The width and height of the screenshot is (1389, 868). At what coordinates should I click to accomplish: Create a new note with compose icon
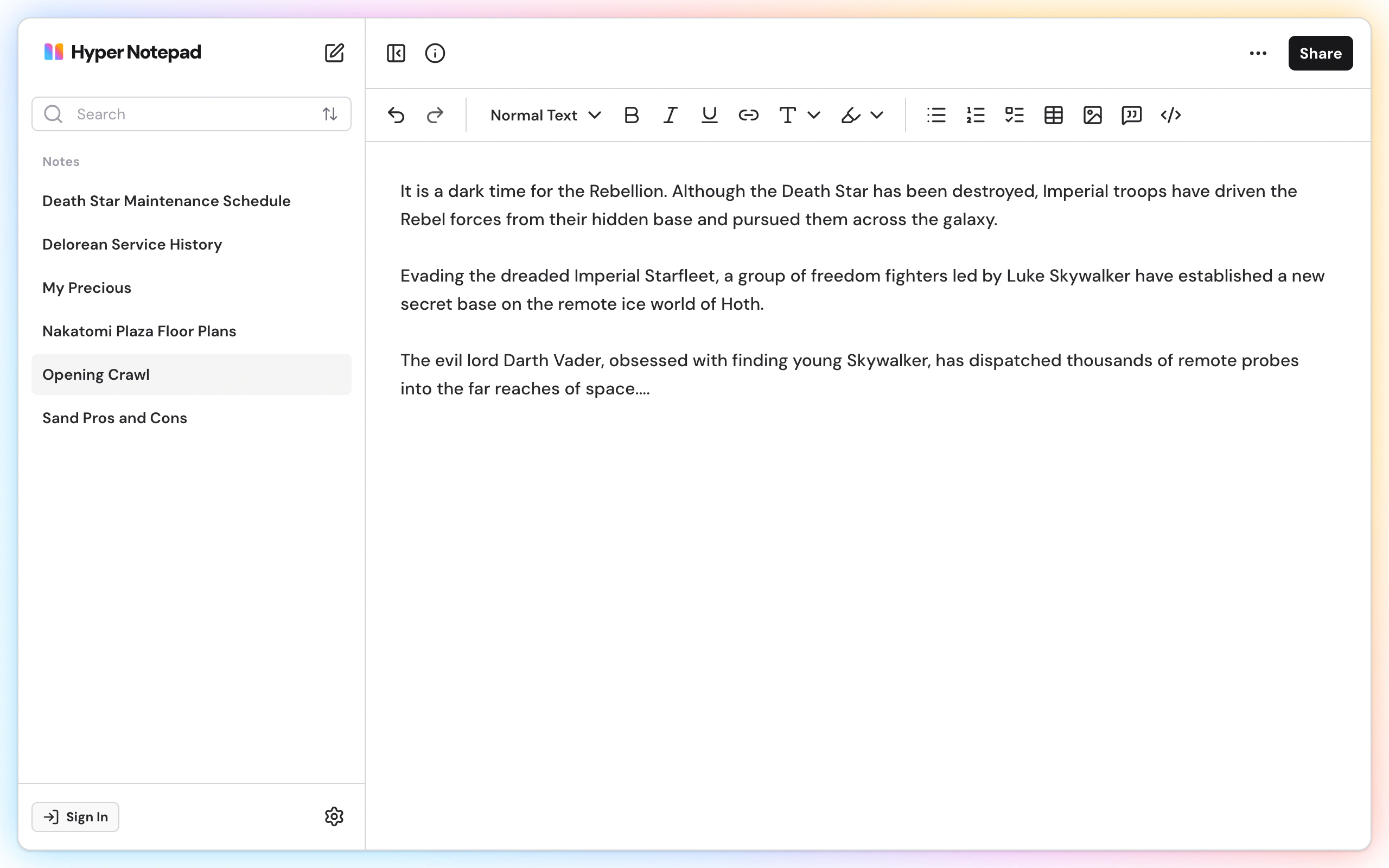point(334,53)
